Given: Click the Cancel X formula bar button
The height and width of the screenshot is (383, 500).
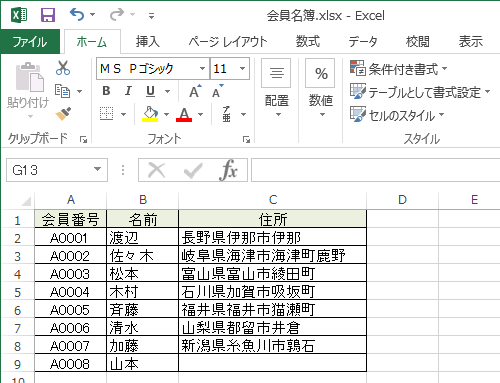Looking at the screenshot, I should (x=157, y=170).
